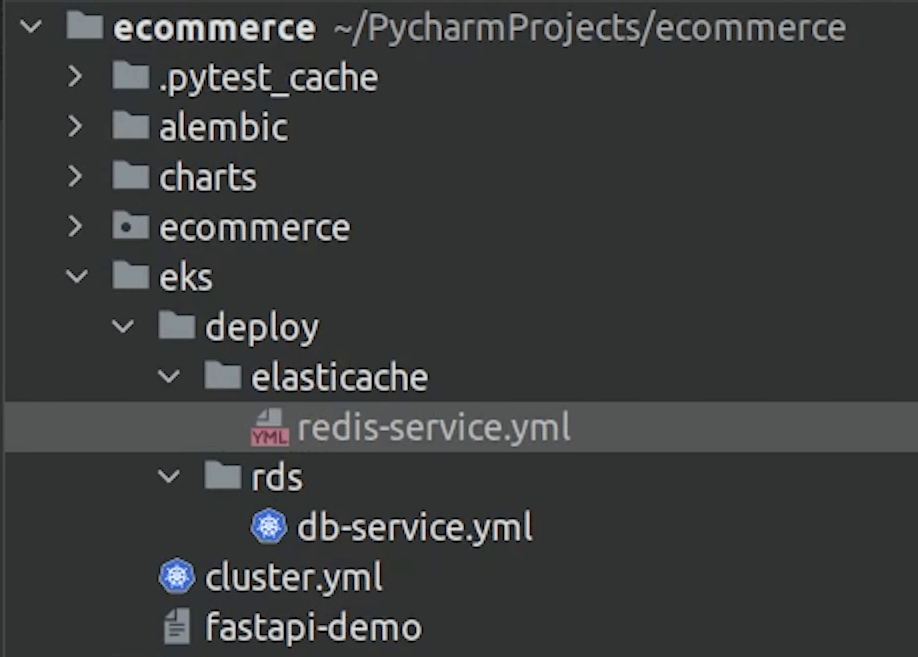The image size is (918, 657).
Task: Select the redis-service.yml file
Action: pyautogui.click(x=433, y=428)
